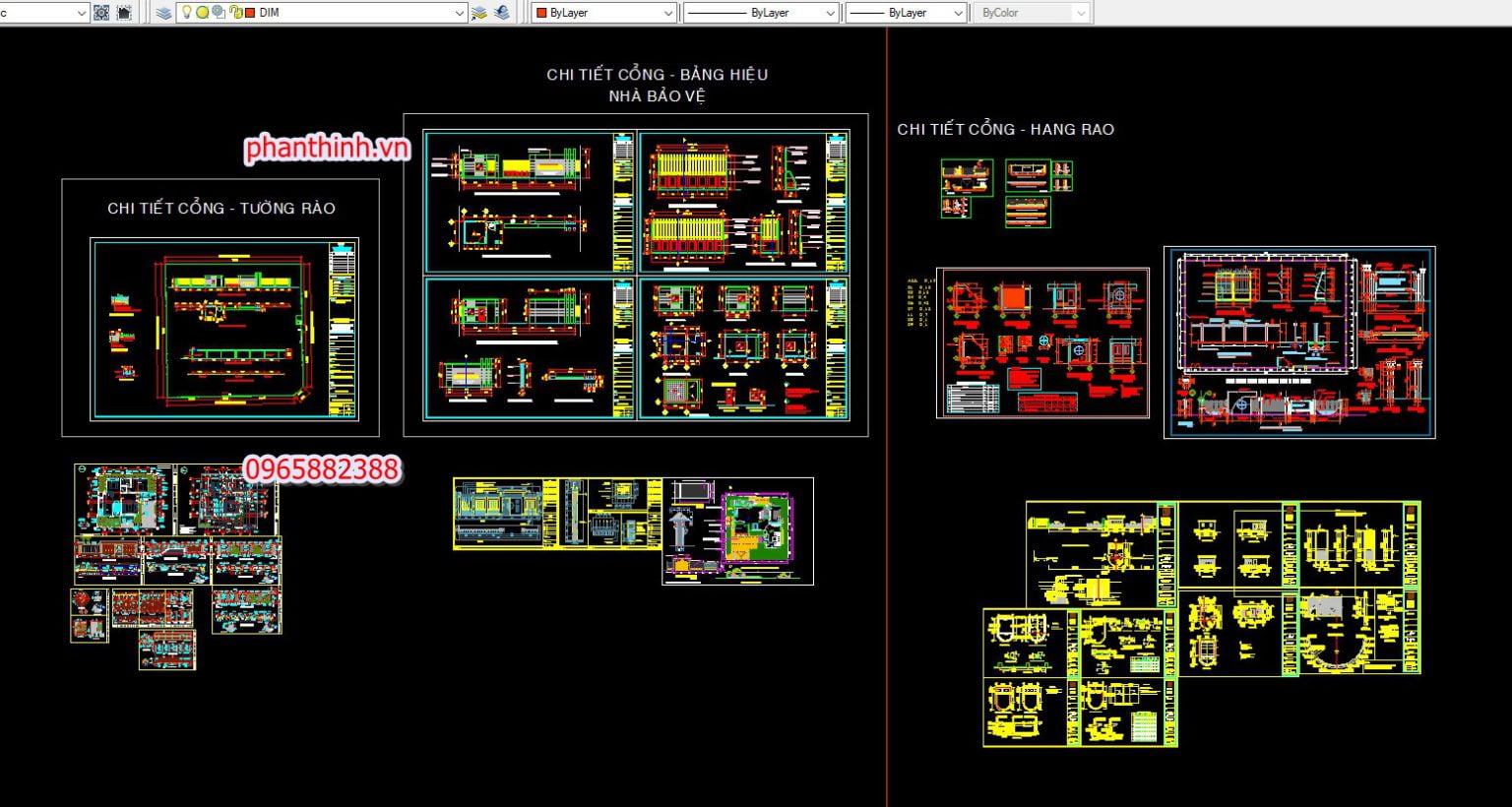
Task: Click the large blue-bordered sheet with white dashed frame
Action: tap(1299, 342)
